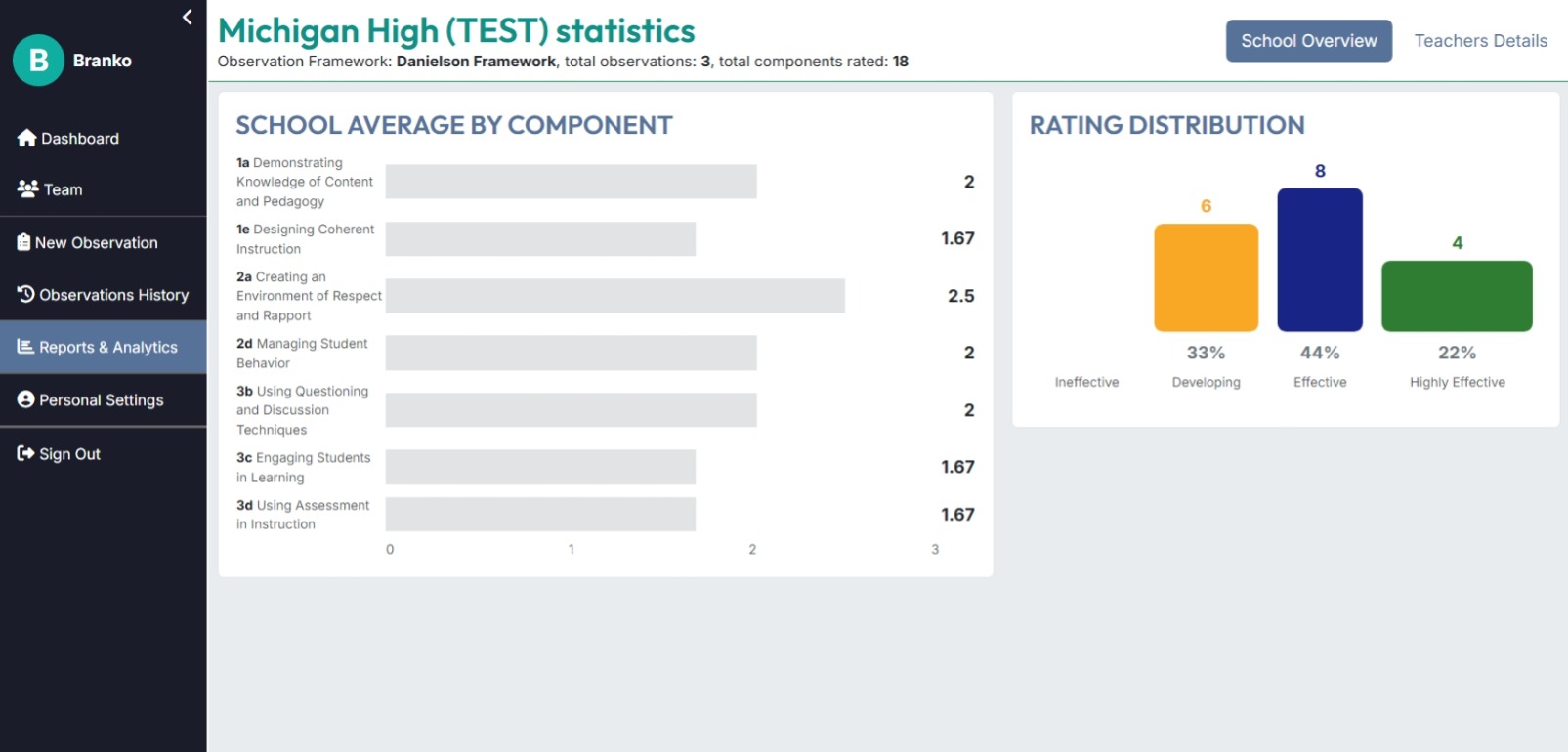
Task: Collapse the sidebar with the chevron arrow
Action: pos(187,17)
